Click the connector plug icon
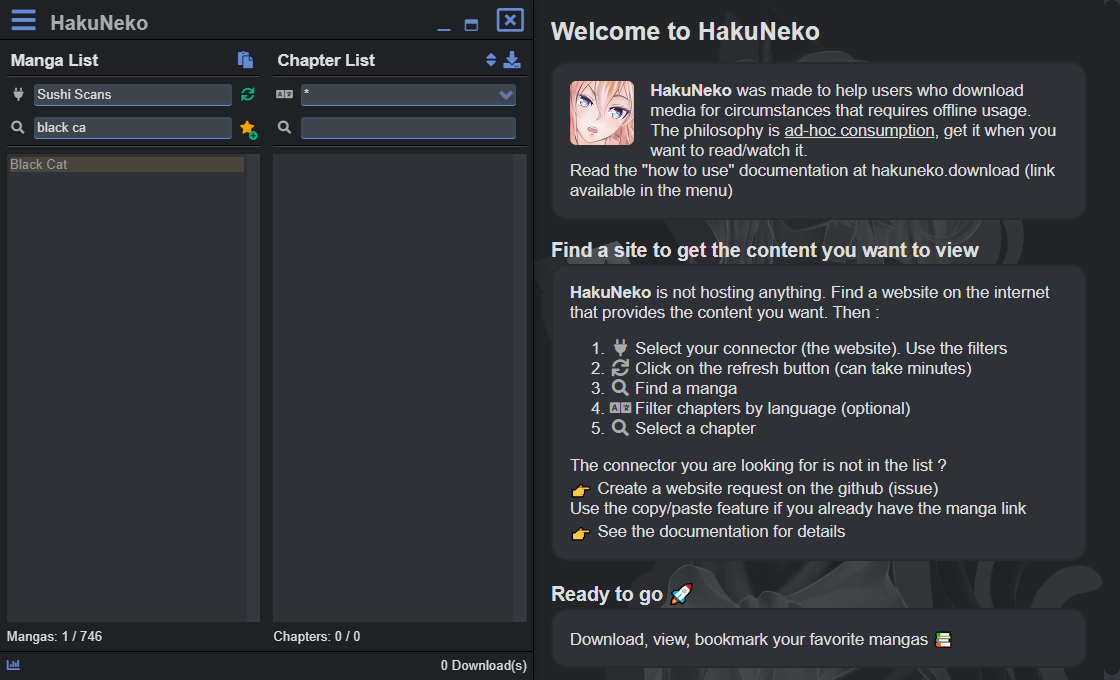Screen dimensions: 1120x680 point(16,93)
